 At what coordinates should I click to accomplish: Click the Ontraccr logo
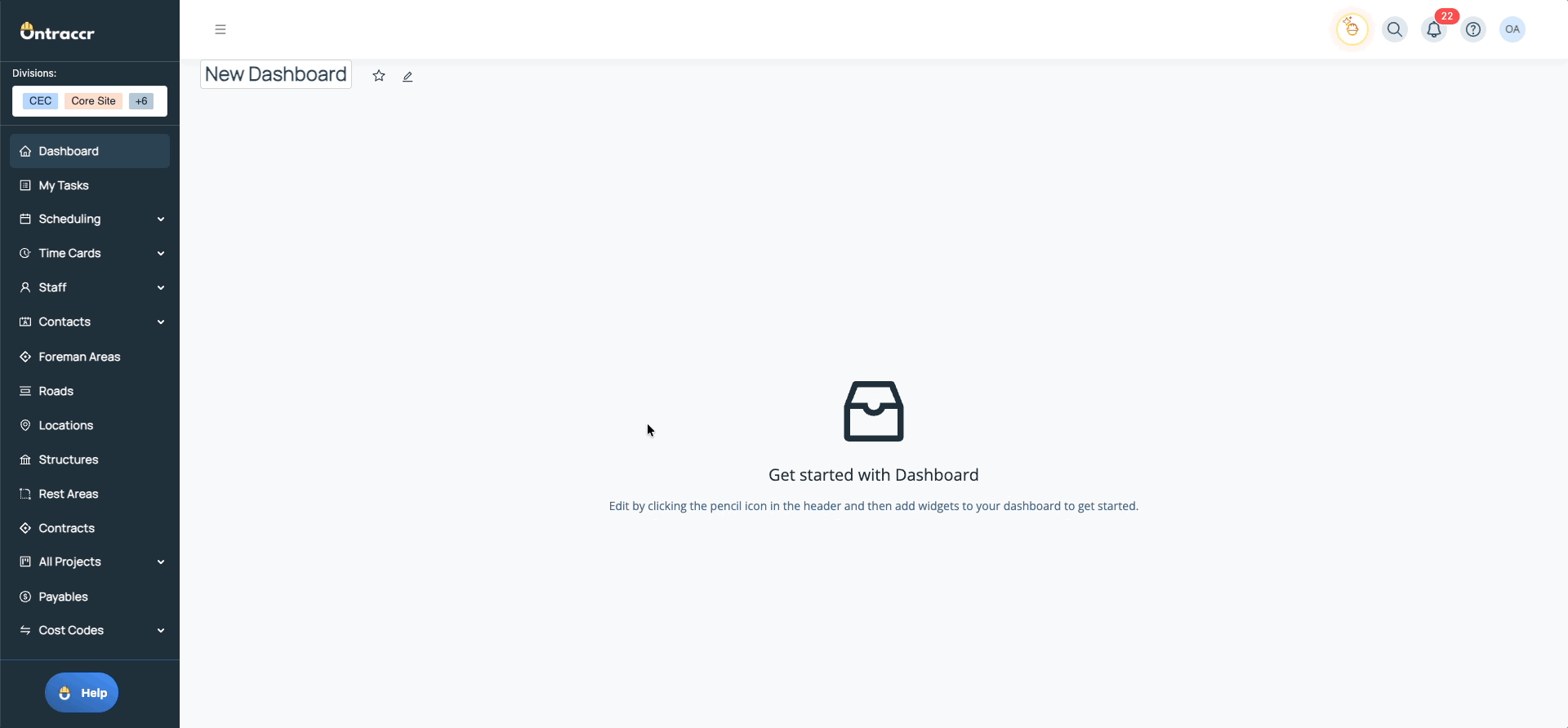coord(57,32)
